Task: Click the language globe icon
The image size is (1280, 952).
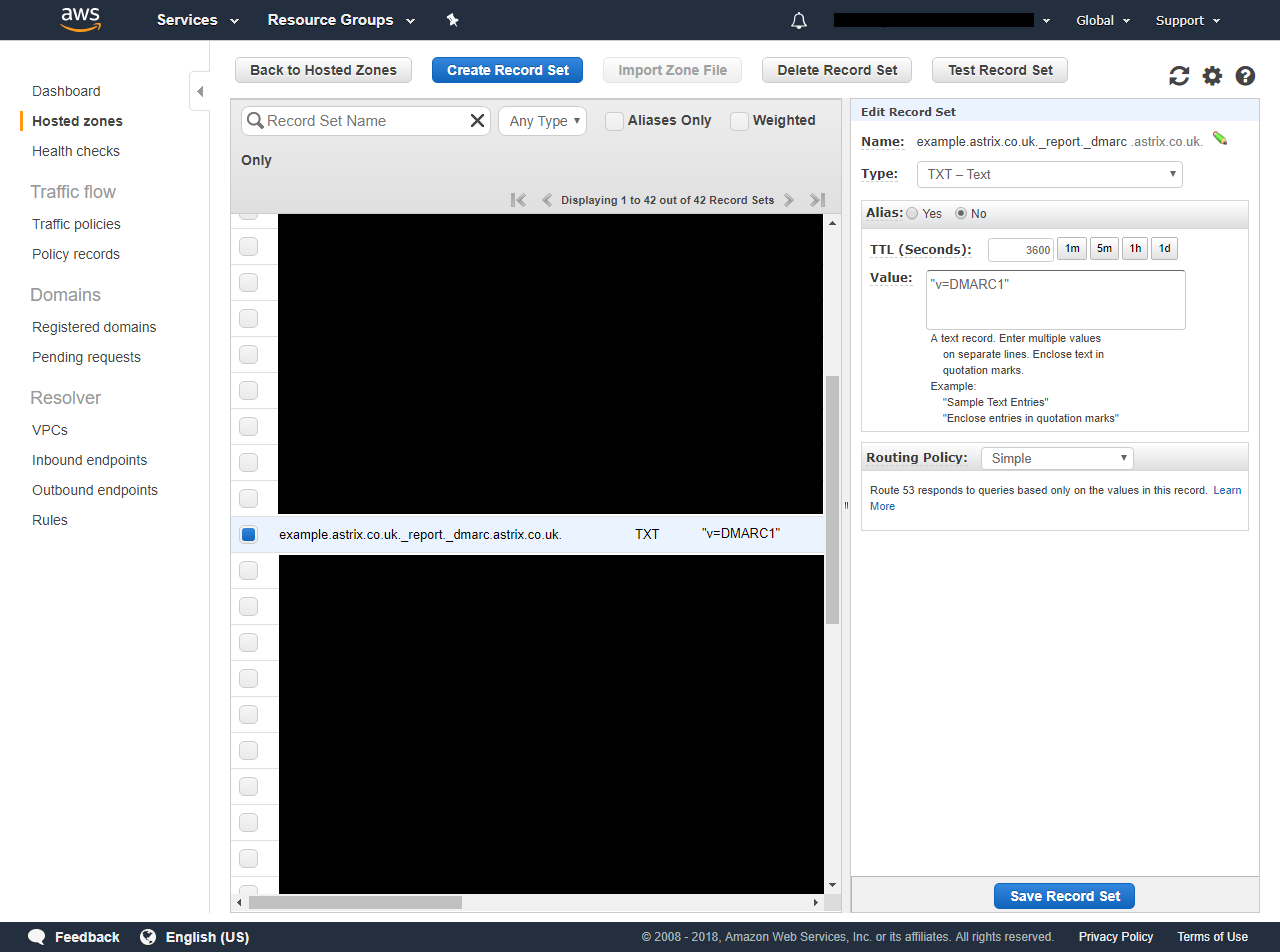Action: pyautogui.click(x=148, y=937)
